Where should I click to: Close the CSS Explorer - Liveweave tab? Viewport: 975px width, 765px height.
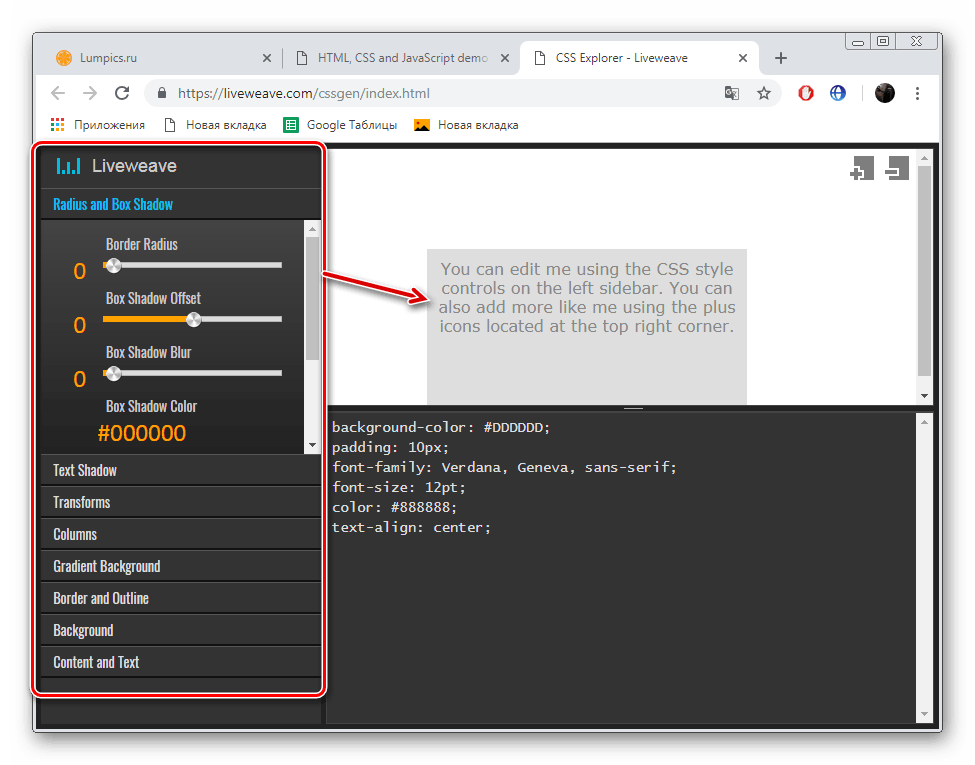pyautogui.click(x=742, y=58)
